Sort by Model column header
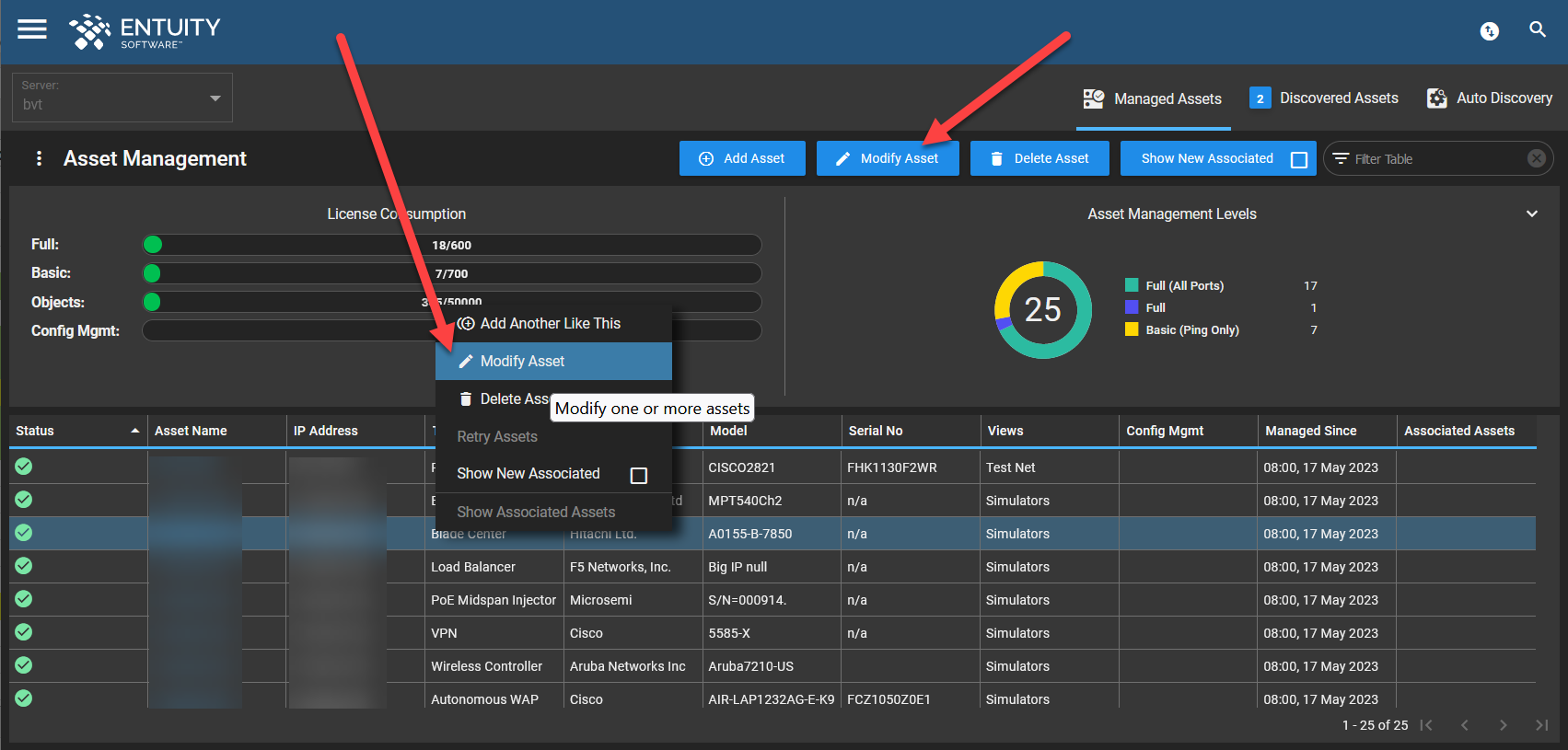This screenshot has height=750, width=1568. pos(772,431)
